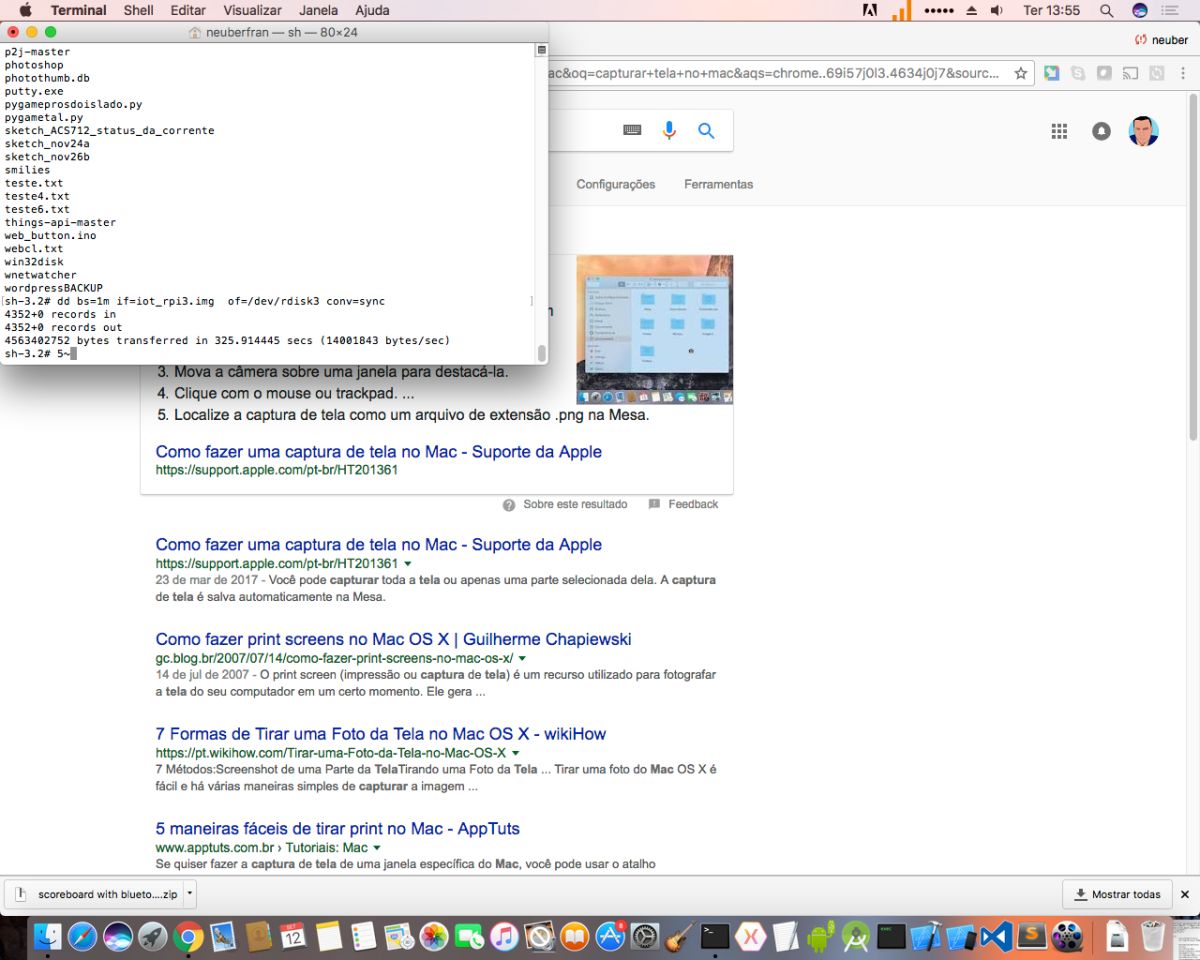Click 'wordpressBACKUP' in the Terminal listing
The width and height of the screenshot is (1200, 960).
tap(54, 288)
